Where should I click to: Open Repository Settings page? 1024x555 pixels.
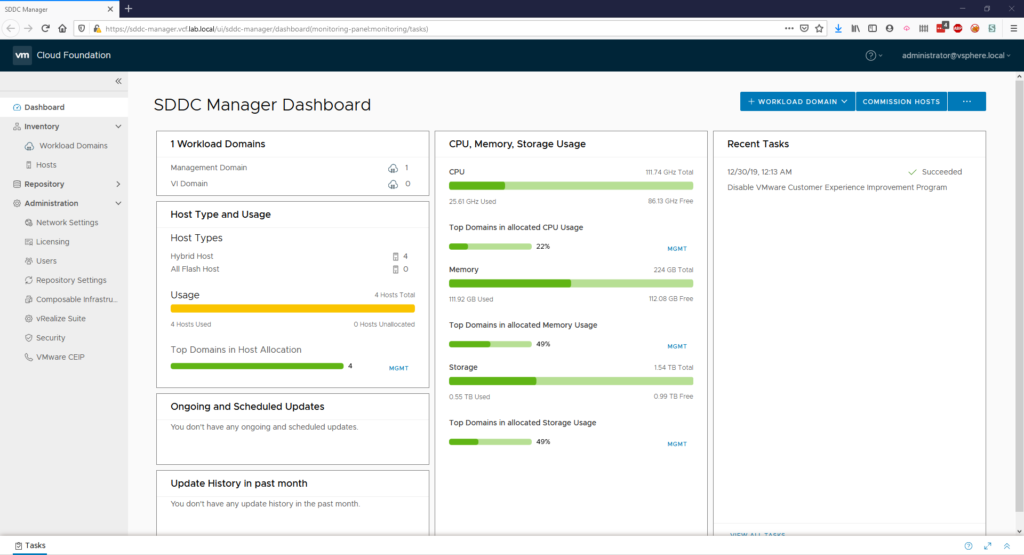[71, 280]
